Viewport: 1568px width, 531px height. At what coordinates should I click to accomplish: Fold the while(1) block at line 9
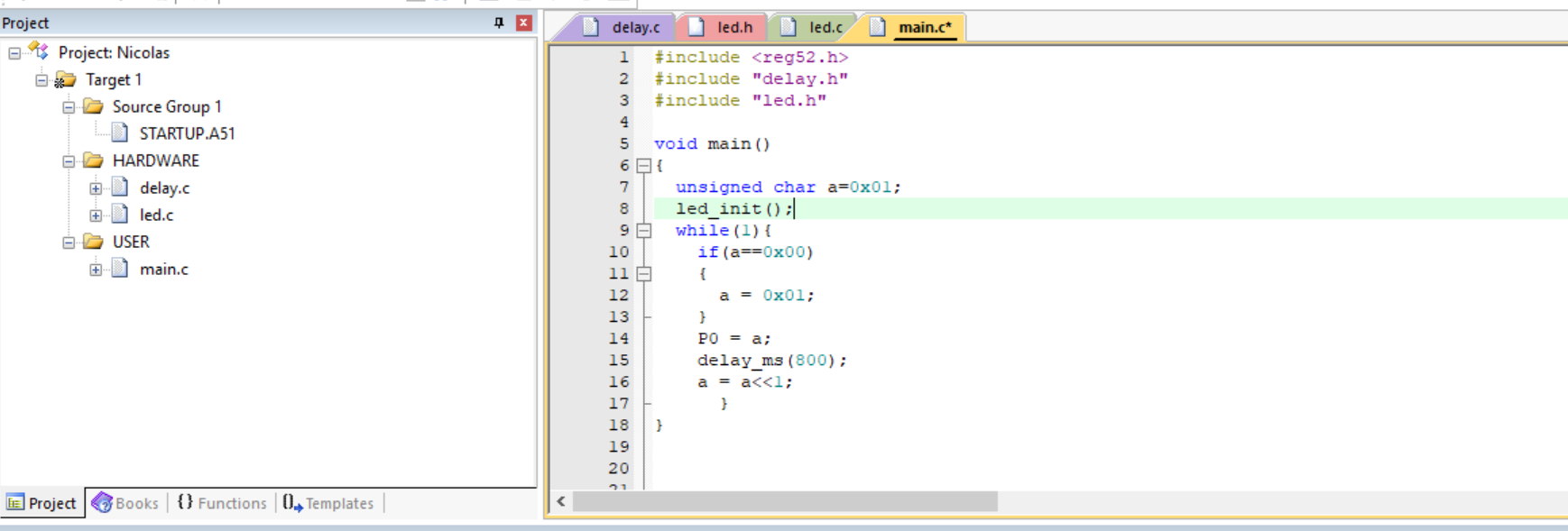coord(643,231)
